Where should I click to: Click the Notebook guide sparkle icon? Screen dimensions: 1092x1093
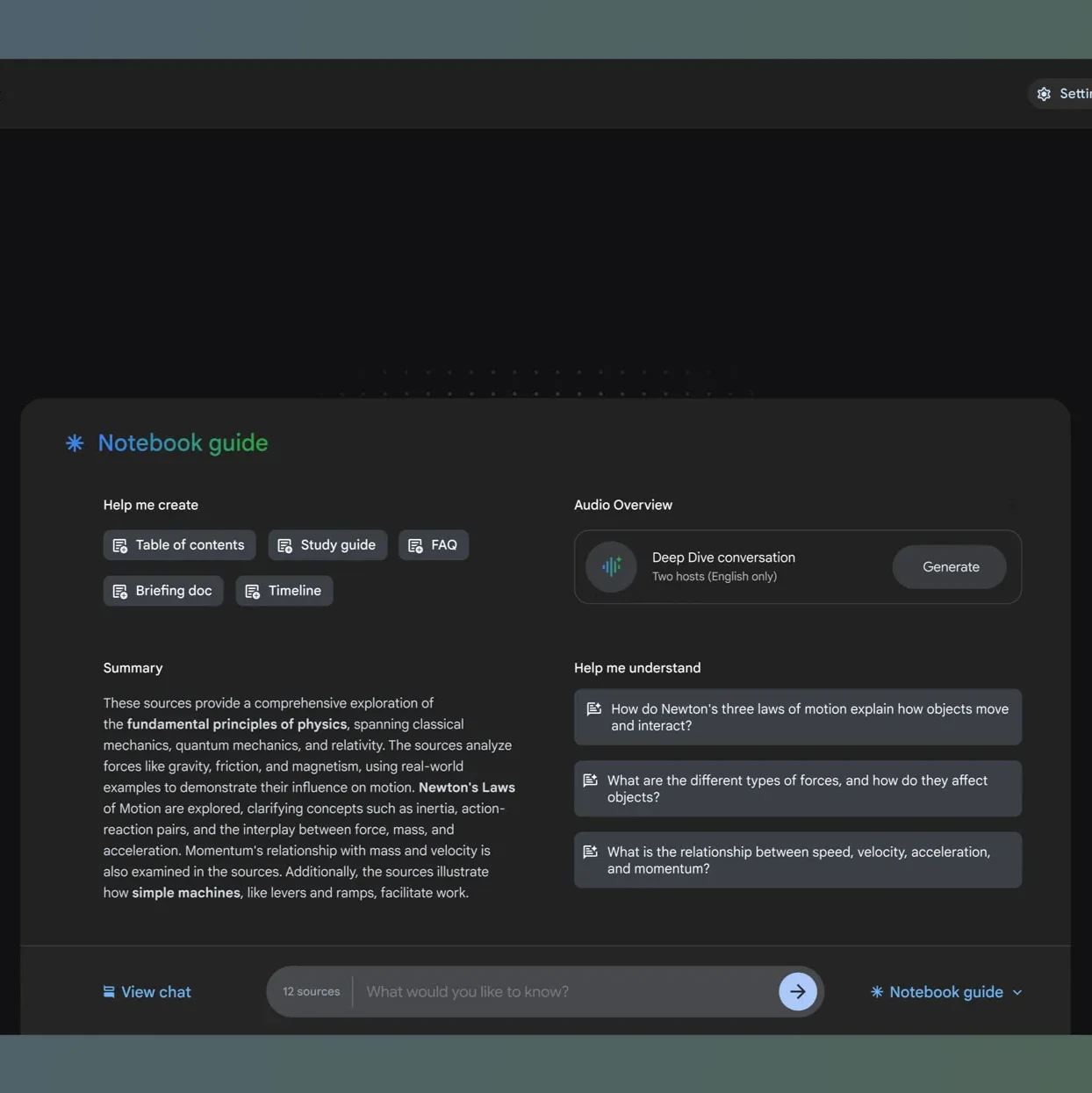(x=75, y=442)
